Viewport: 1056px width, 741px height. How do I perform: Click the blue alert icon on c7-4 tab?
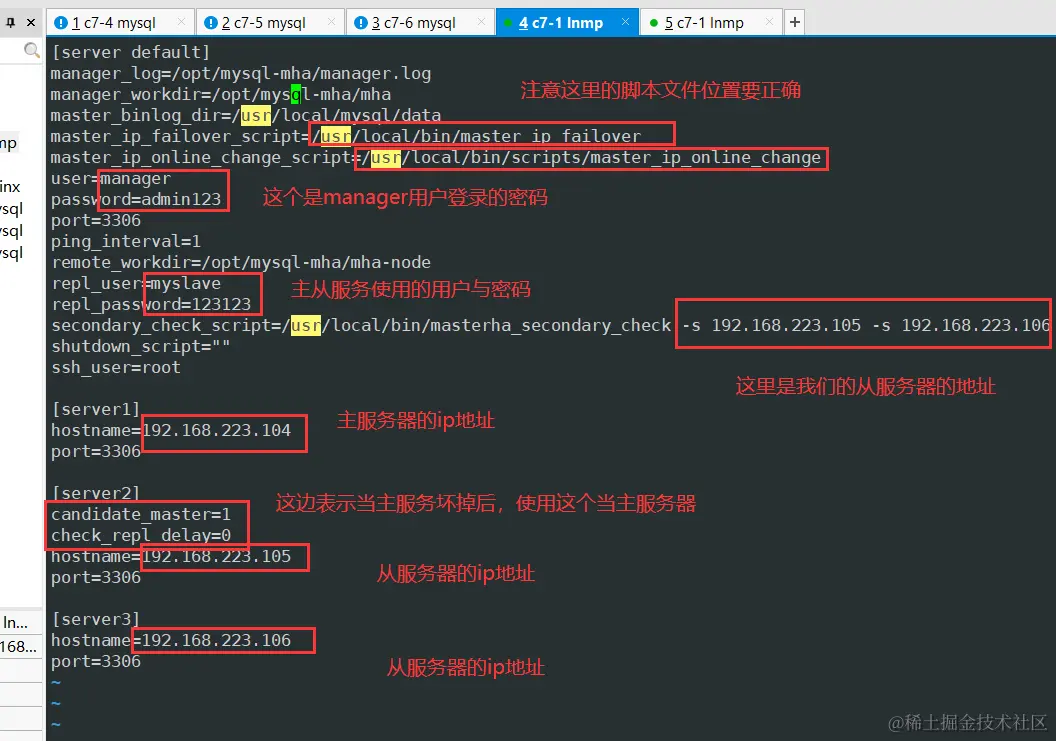[x=61, y=23]
